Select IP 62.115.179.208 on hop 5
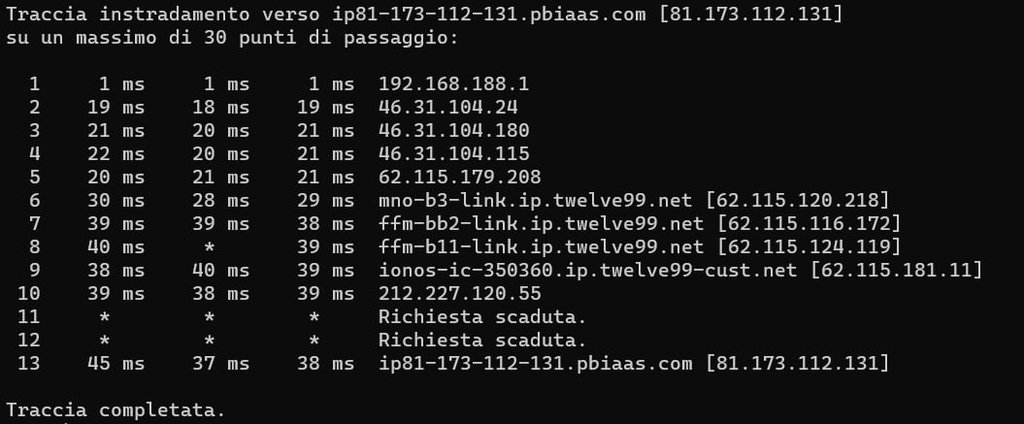1024x424 pixels. point(460,177)
